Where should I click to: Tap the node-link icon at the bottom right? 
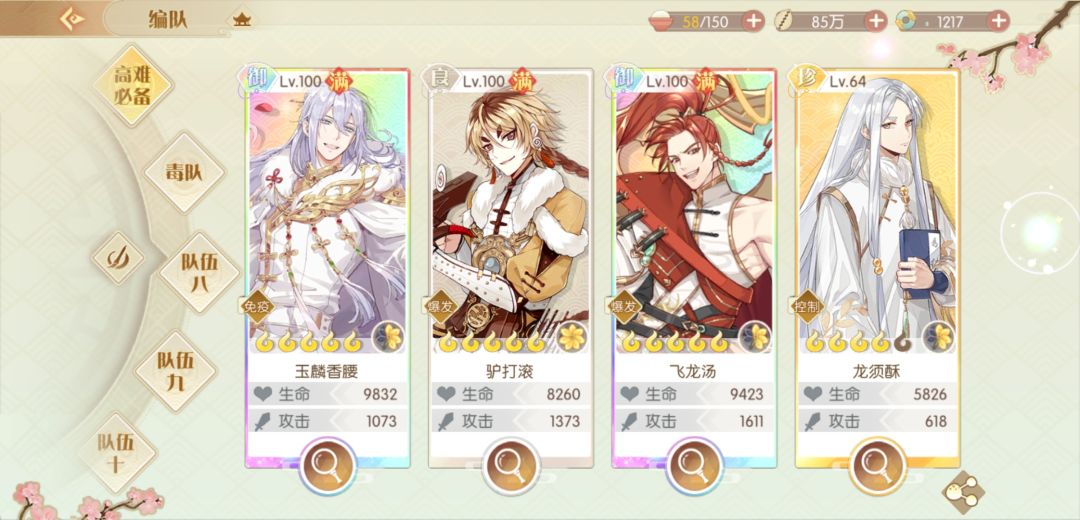click(962, 490)
